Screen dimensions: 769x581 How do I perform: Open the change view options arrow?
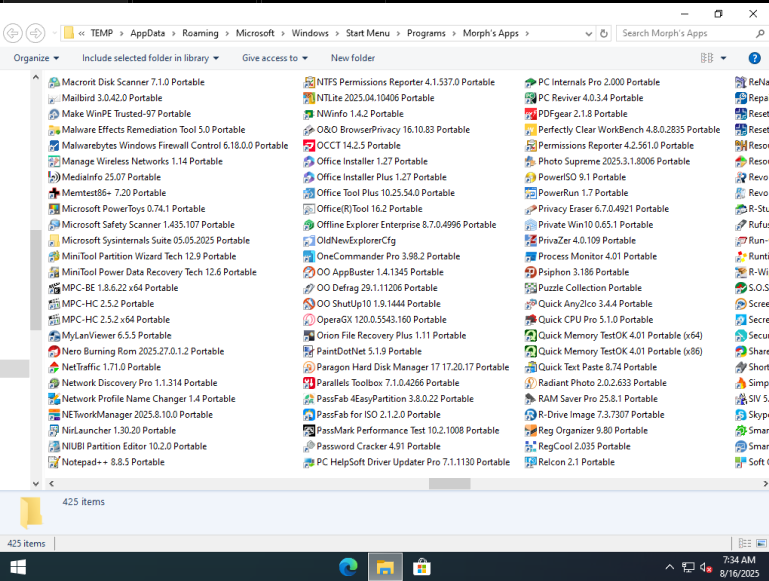[723, 58]
